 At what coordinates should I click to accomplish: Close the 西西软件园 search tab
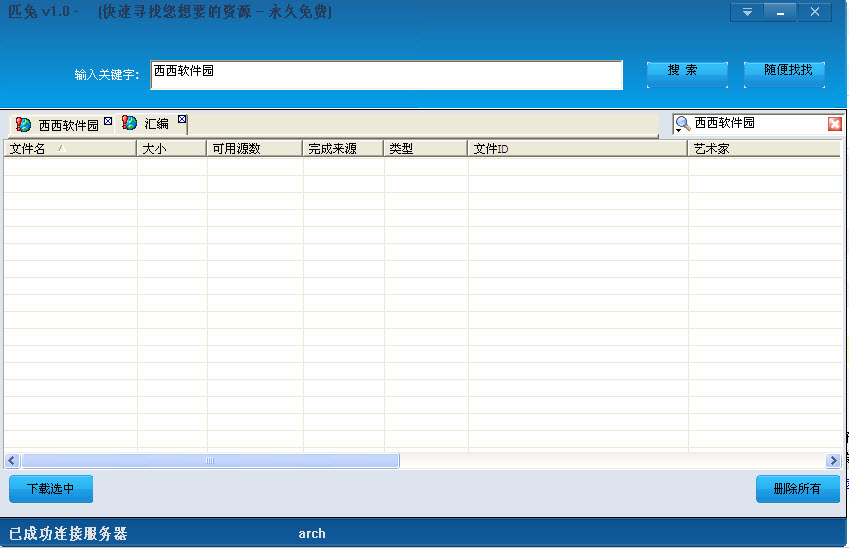click(108, 120)
